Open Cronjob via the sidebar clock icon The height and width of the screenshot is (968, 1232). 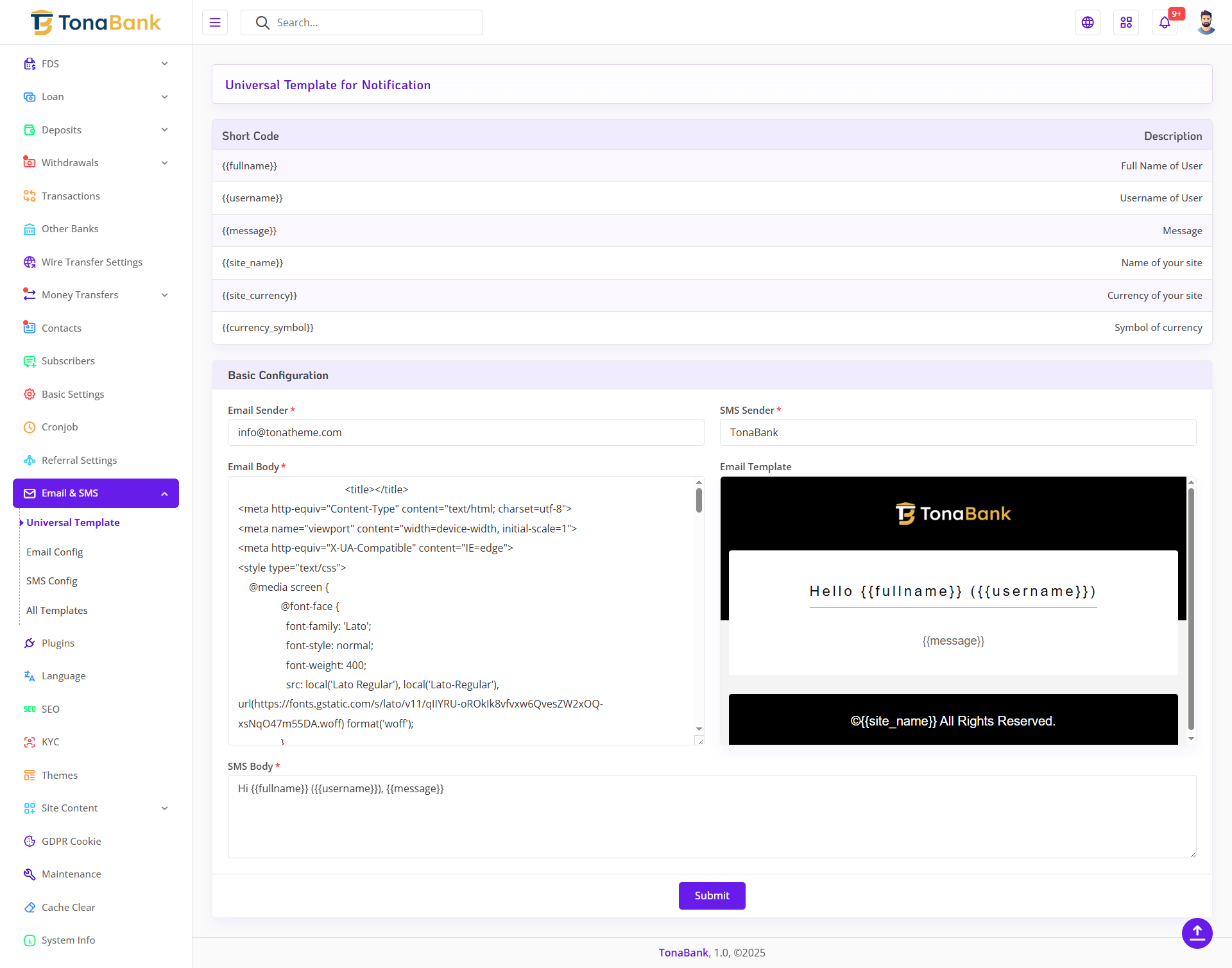coord(30,427)
